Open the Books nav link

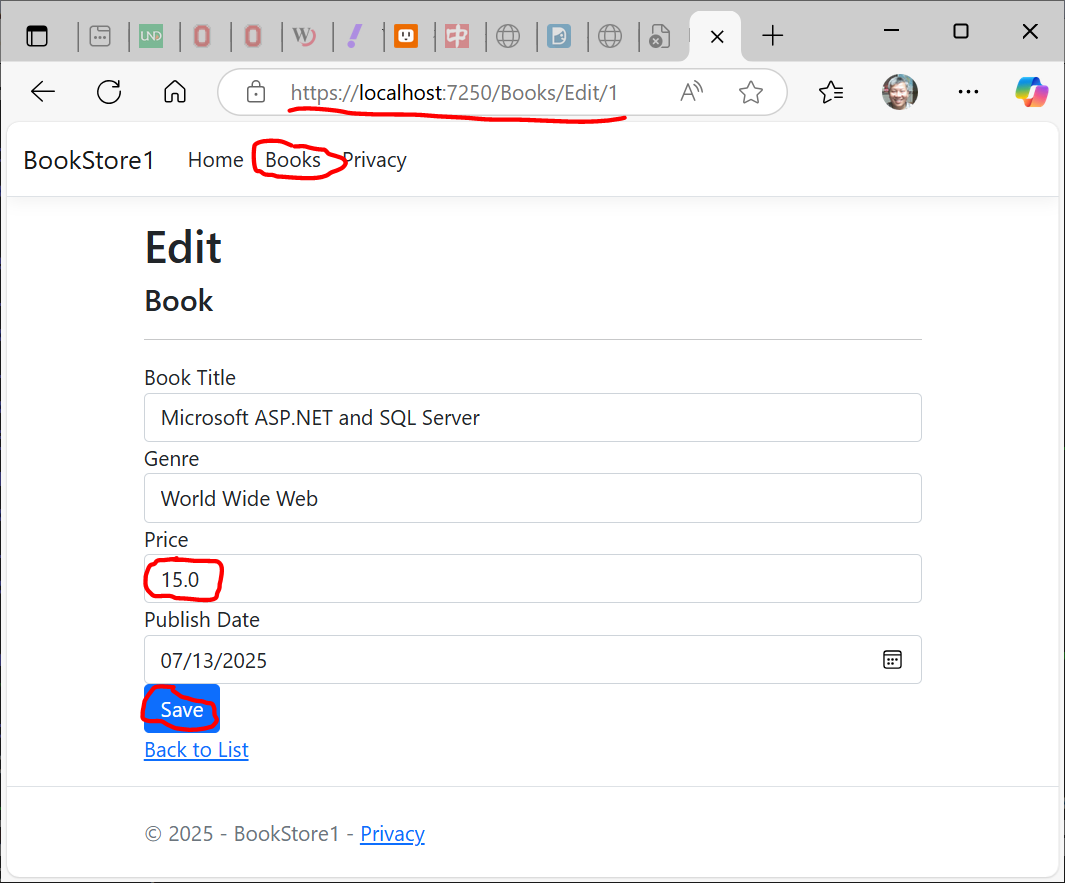pyautogui.click(x=293, y=160)
